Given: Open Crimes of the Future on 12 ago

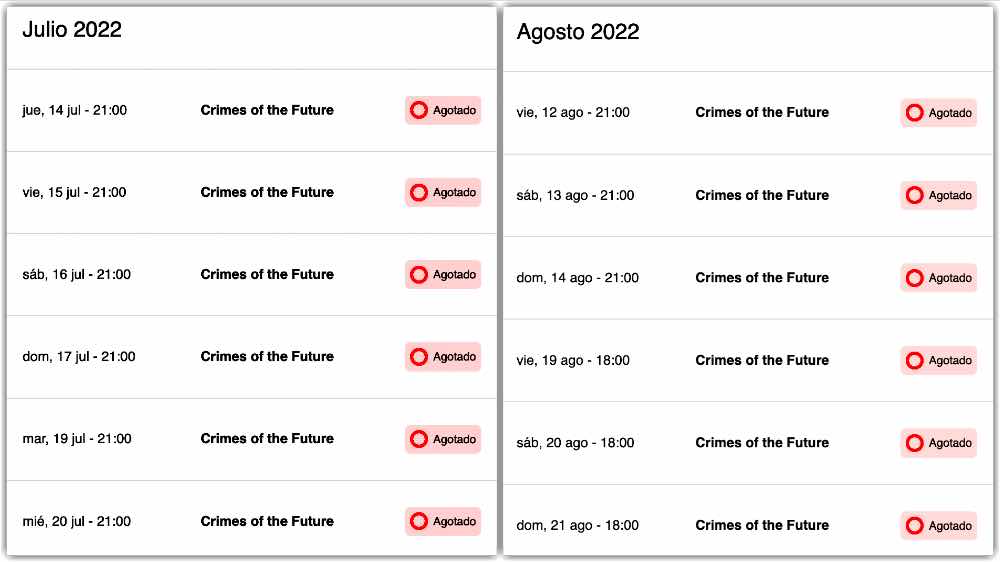Looking at the screenshot, I should click(762, 112).
